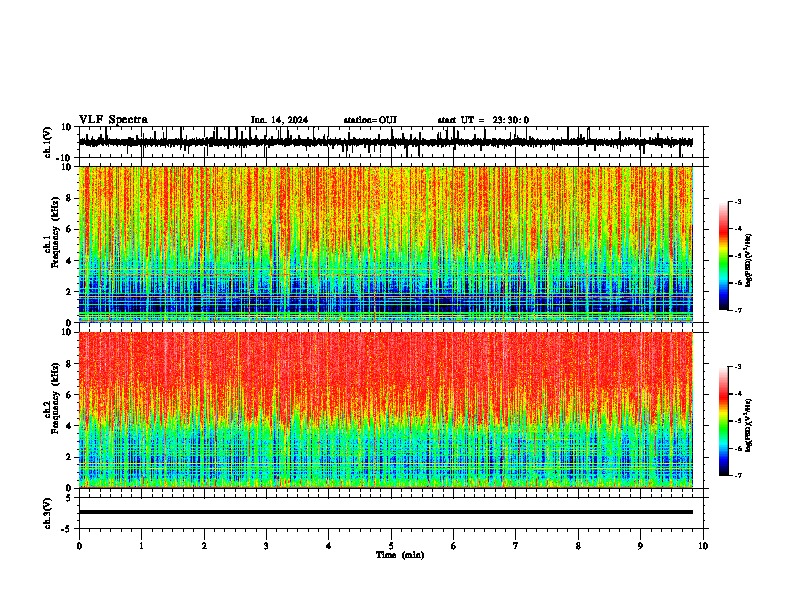Click the time axis tick label "5"
This screenshot has height=612, width=792.
pyautogui.click(x=391, y=546)
